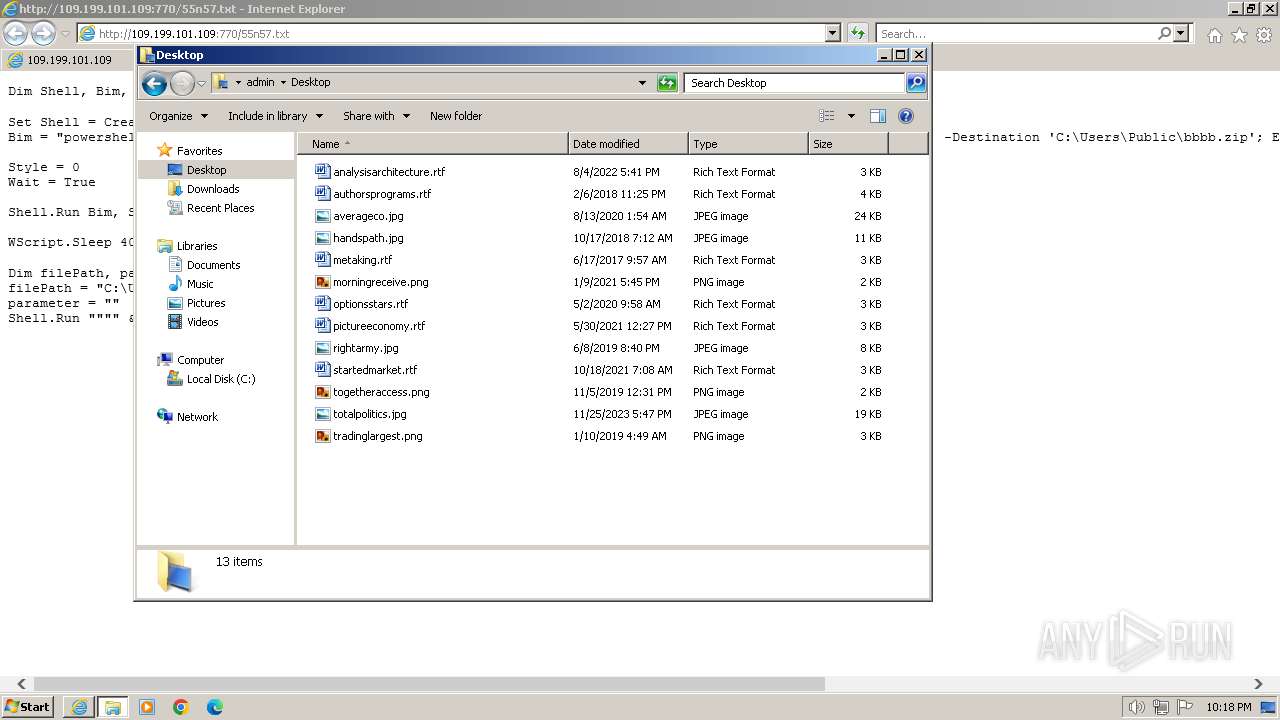Open the view options dropdown arrow
Viewport: 1280px width, 720px height.
(x=851, y=116)
